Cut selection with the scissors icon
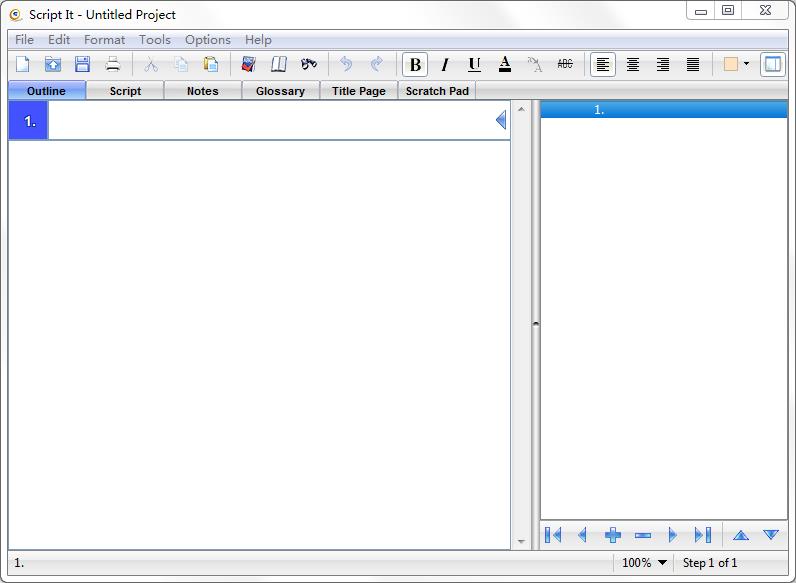This screenshot has width=796, height=583. [151, 64]
